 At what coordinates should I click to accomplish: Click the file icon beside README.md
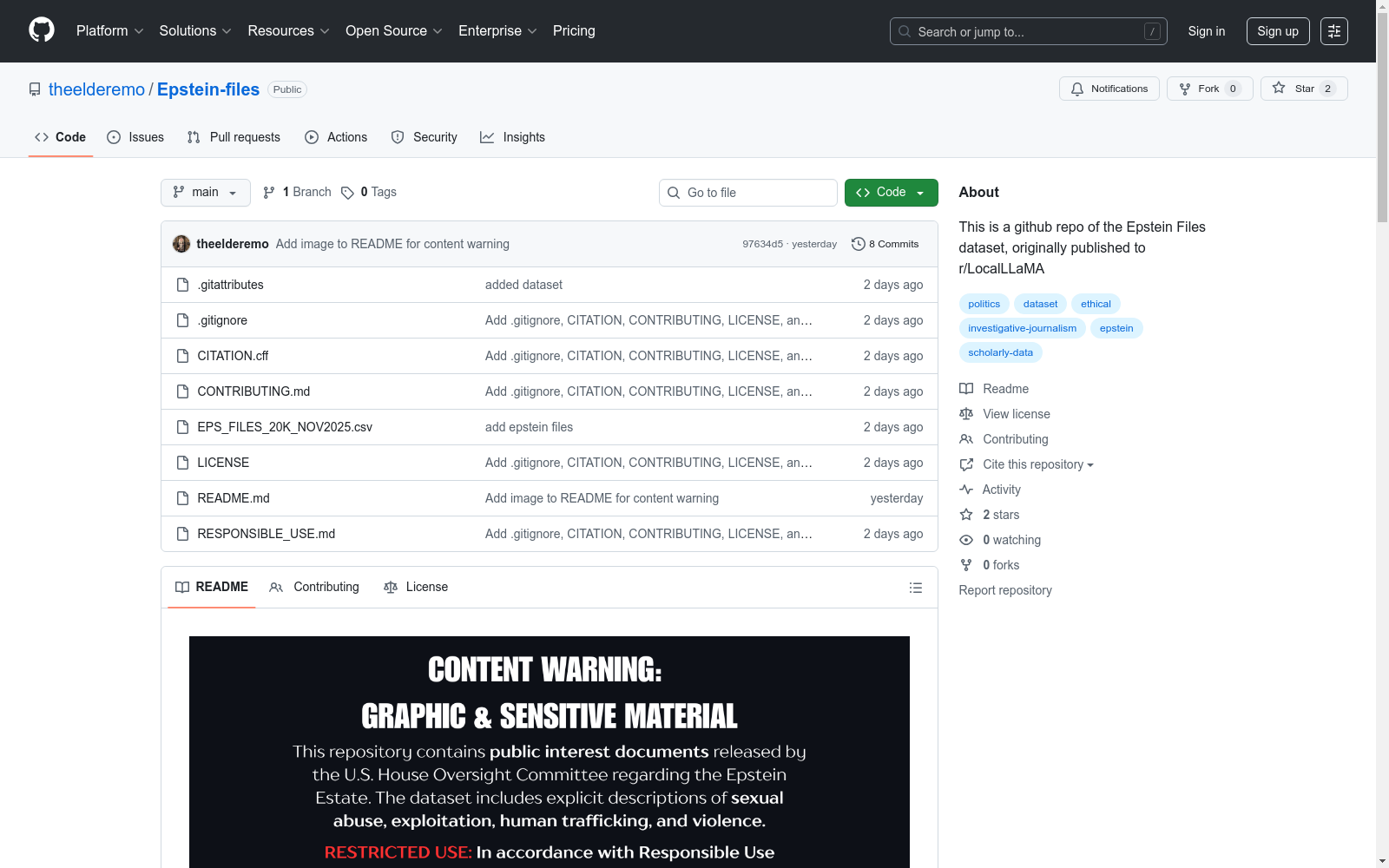coord(182,498)
